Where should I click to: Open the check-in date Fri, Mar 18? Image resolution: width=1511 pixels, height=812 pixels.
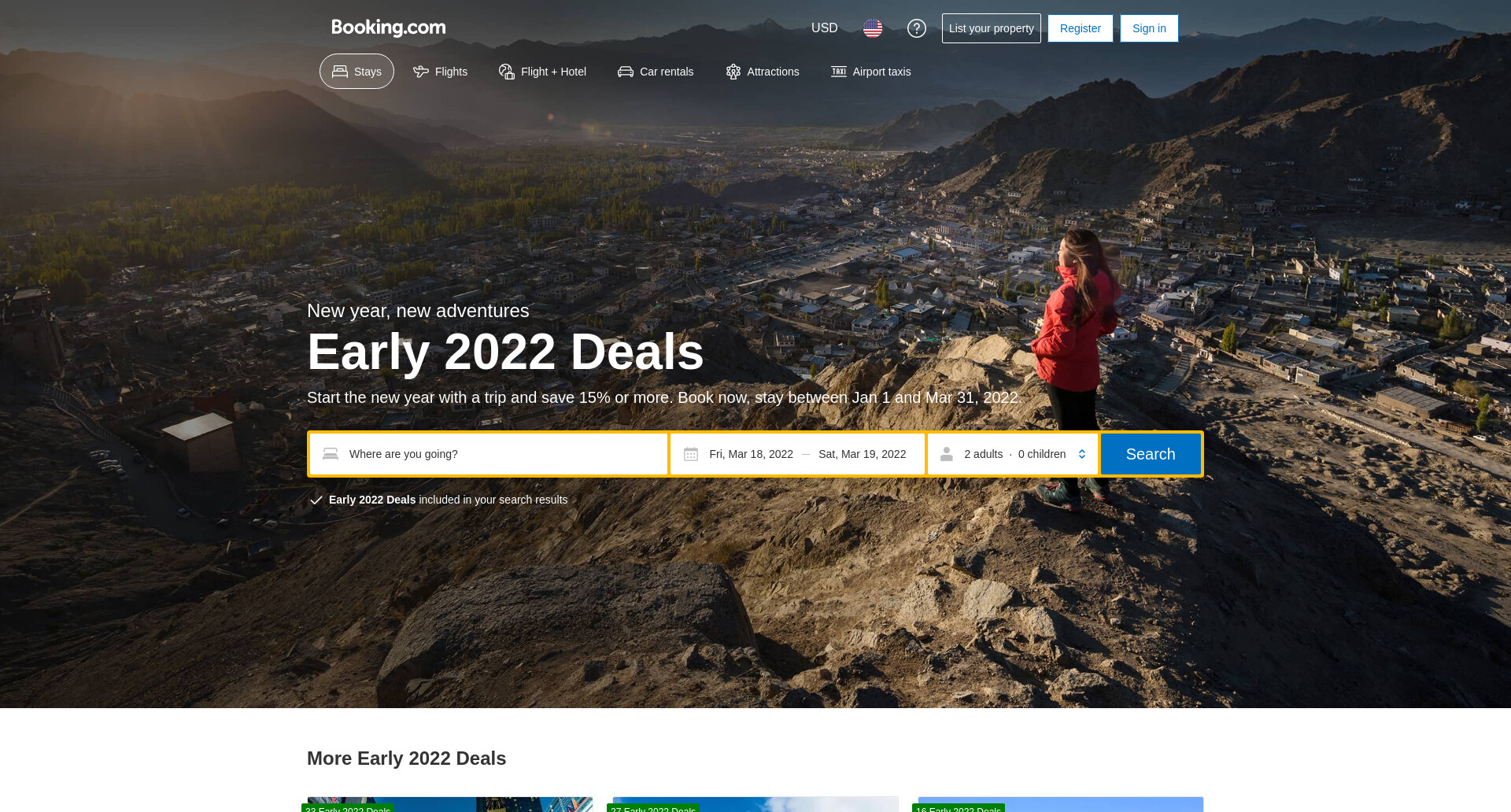[x=751, y=454]
